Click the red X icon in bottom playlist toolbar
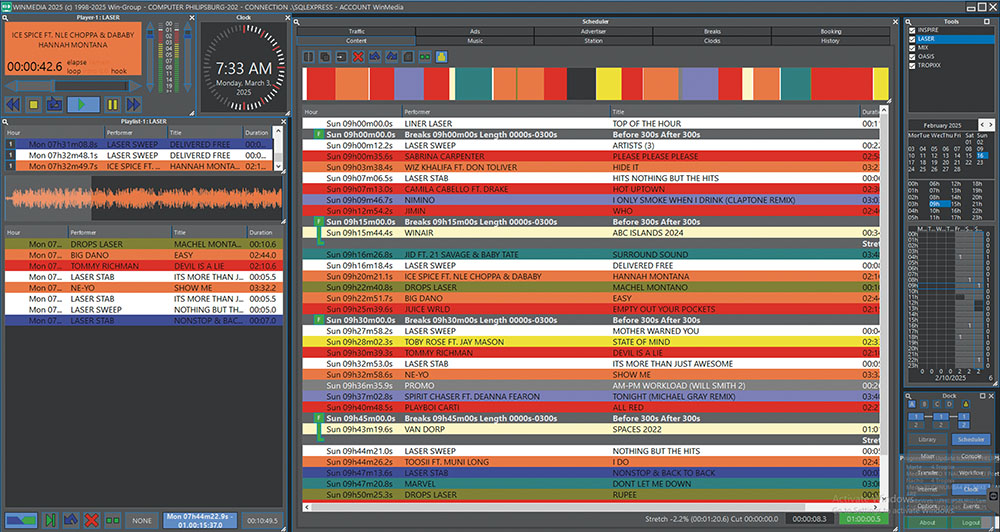1000x532 pixels. 91,520
